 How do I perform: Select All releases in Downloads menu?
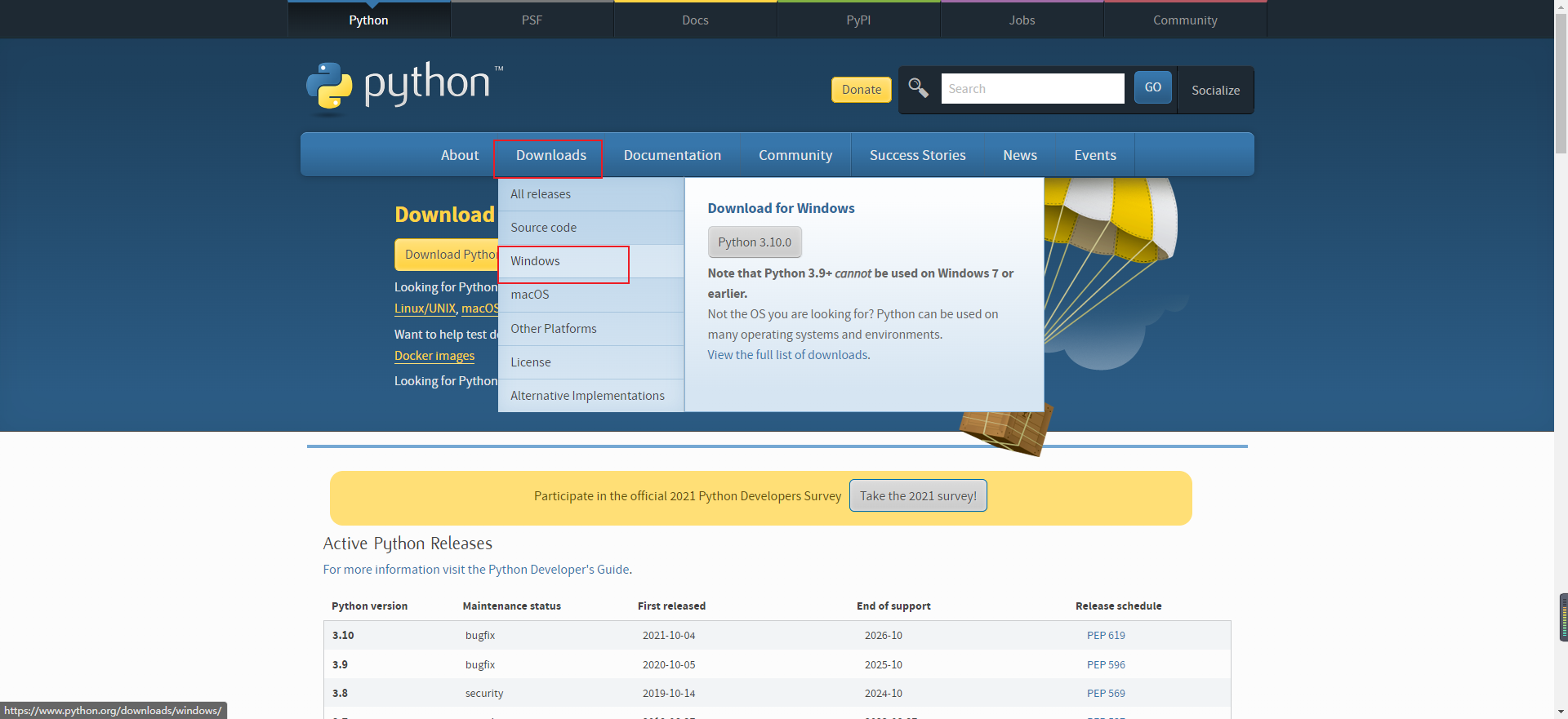[x=590, y=194]
